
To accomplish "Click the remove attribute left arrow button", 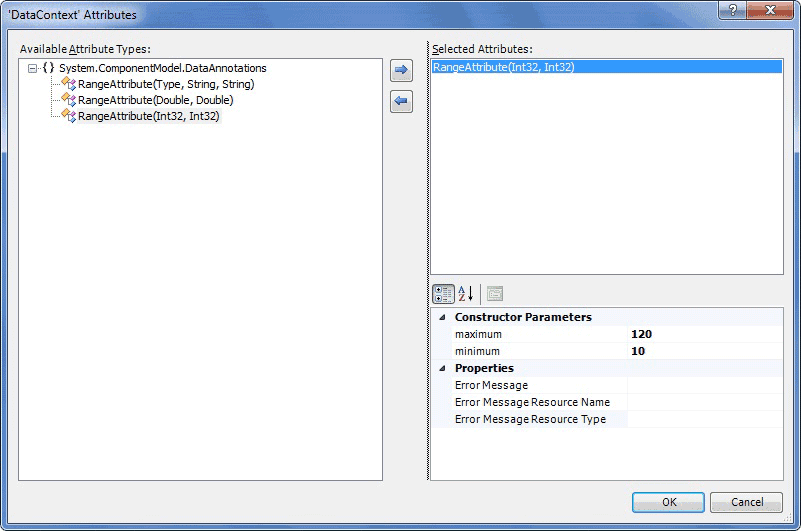I will (401, 101).
